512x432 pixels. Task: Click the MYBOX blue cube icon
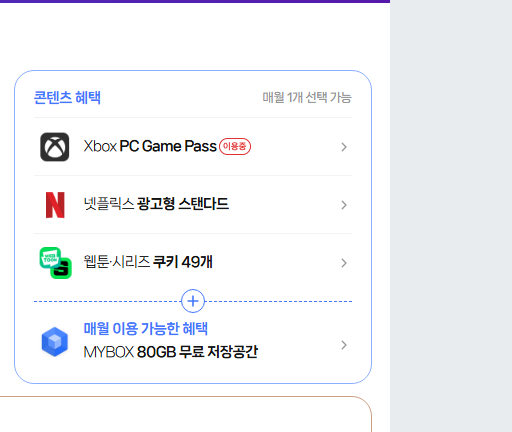coord(55,341)
